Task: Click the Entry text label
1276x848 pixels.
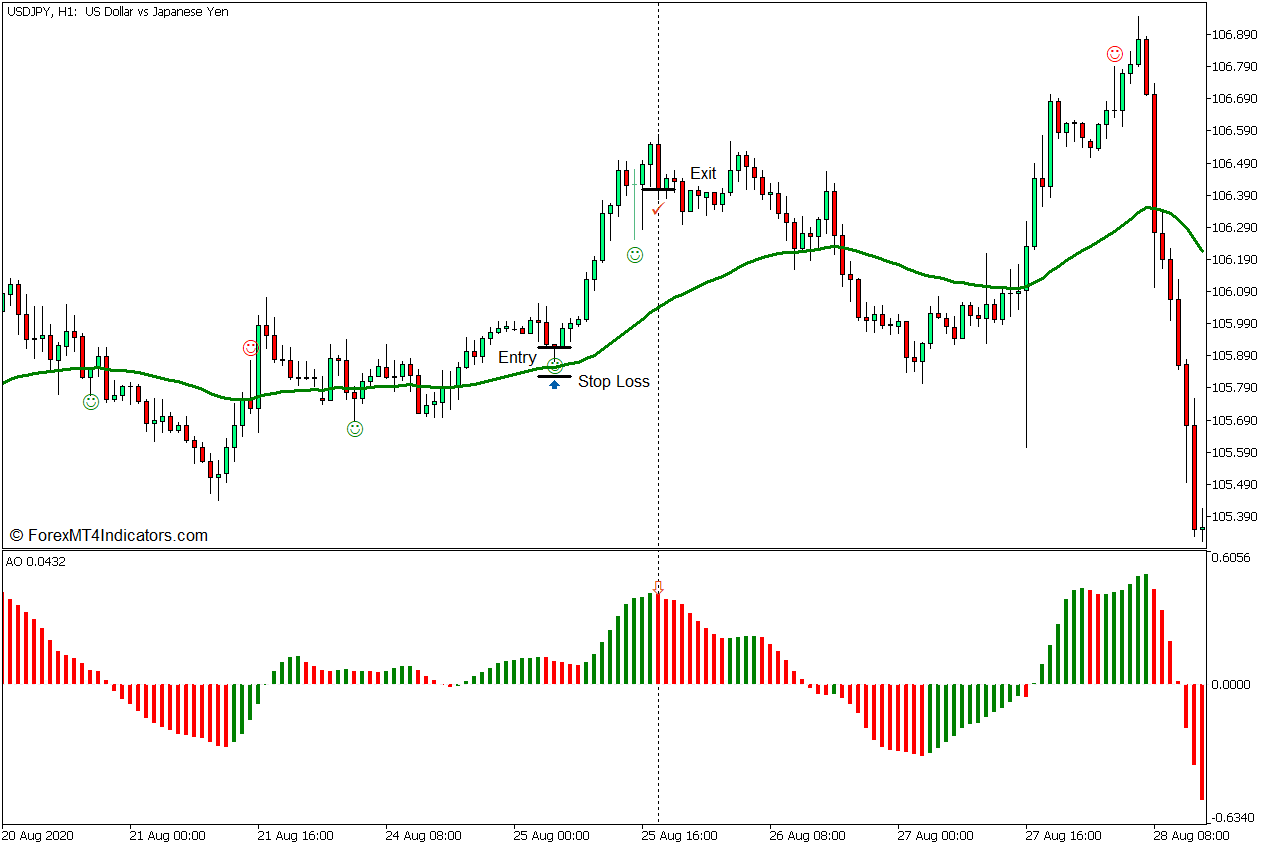Action: coord(517,357)
